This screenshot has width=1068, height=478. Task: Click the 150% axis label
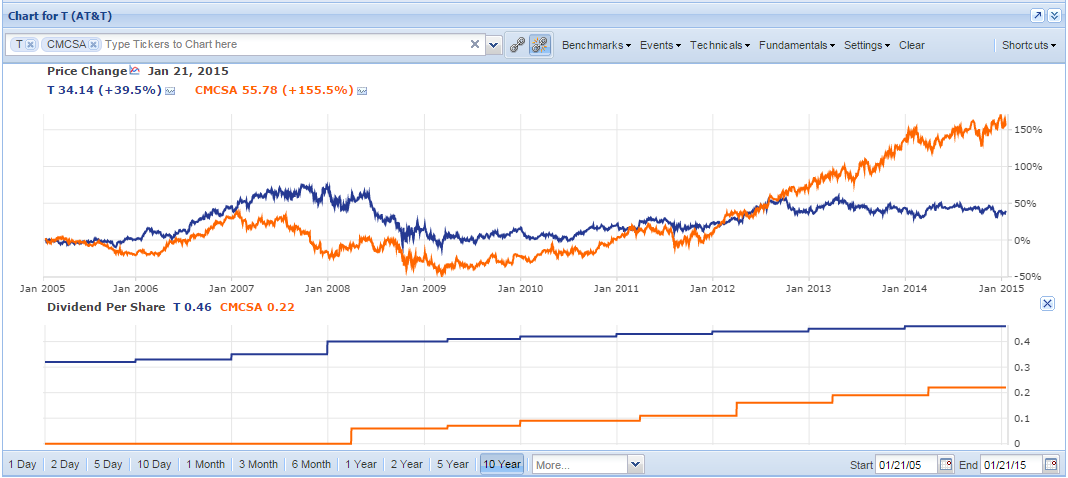(1027, 129)
